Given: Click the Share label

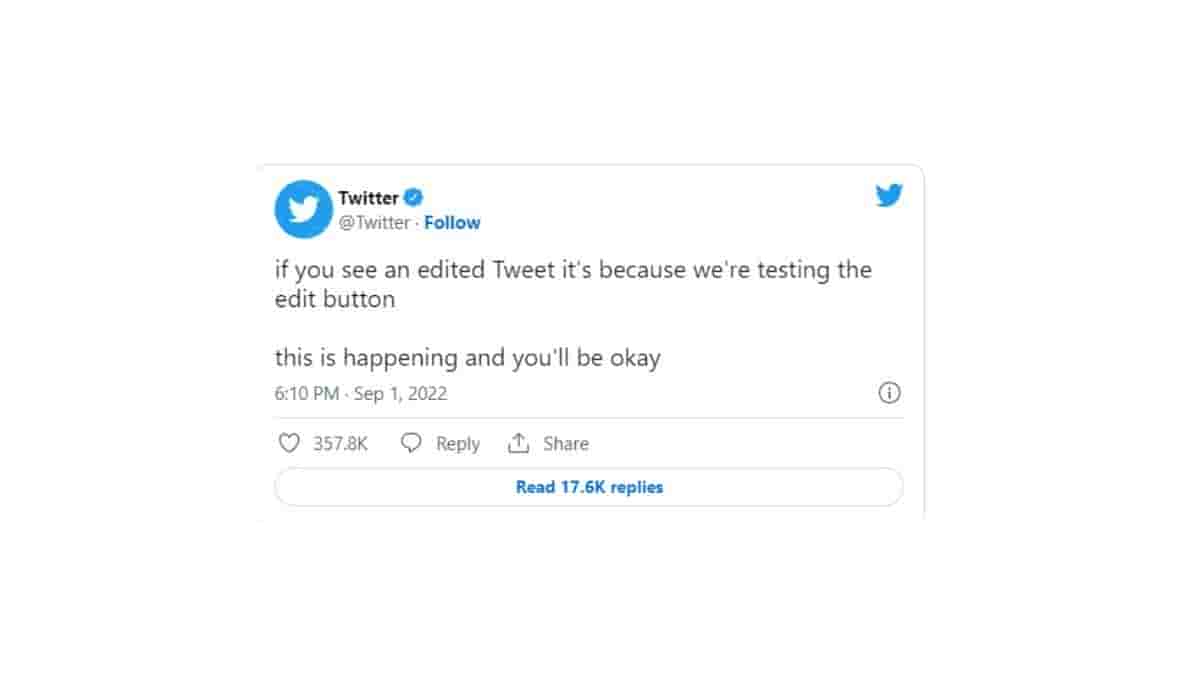Looking at the screenshot, I should (566, 444).
